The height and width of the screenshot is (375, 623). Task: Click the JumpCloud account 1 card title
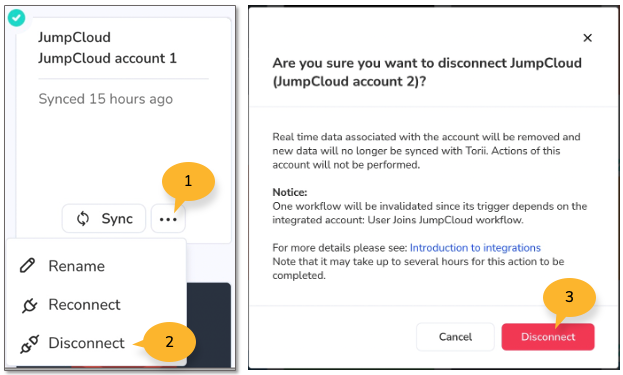click(x=107, y=58)
